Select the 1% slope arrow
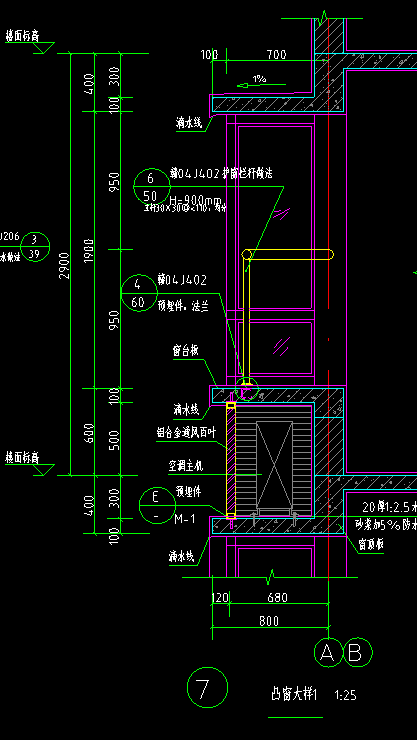The image size is (417, 740). (x=261, y=83)
